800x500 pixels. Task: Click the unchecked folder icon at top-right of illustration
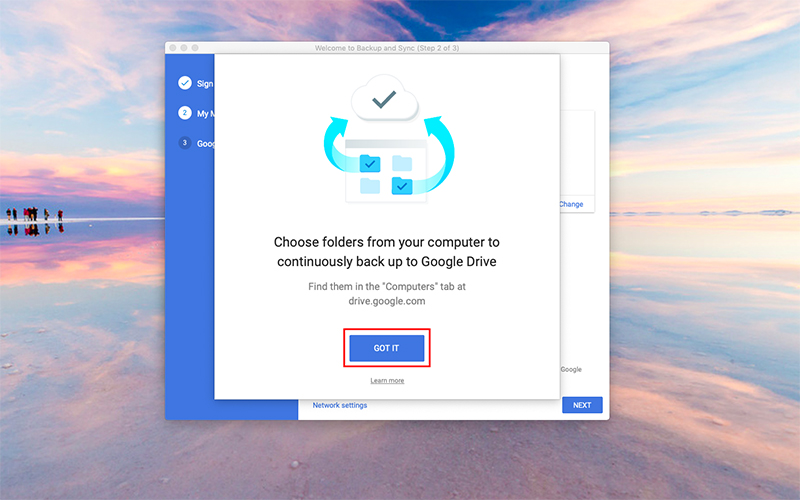(402, 163)
